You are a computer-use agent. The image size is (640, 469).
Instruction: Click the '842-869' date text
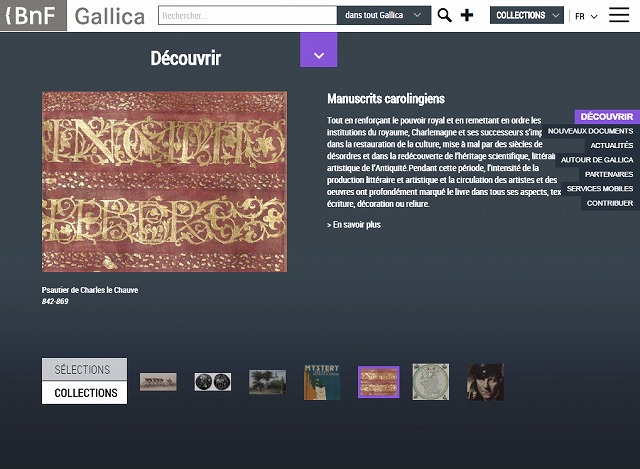[55, 301]
